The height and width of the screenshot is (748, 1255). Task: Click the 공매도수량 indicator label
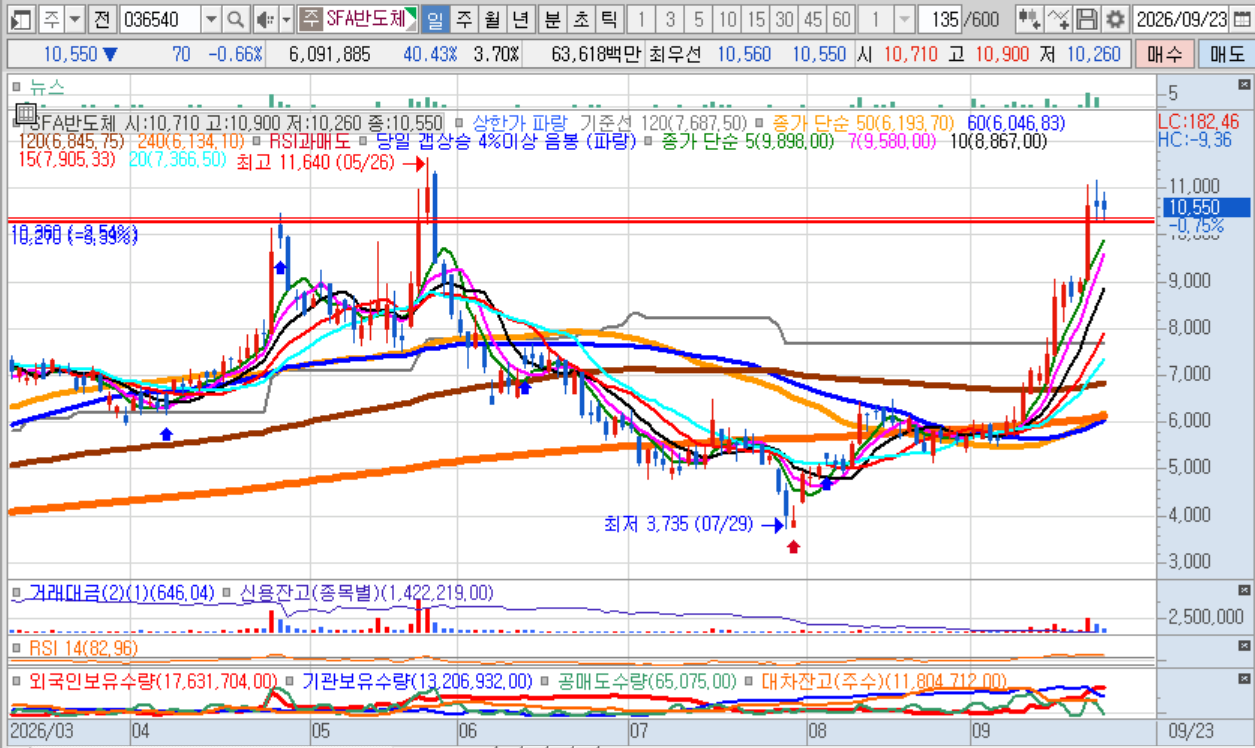647,681
